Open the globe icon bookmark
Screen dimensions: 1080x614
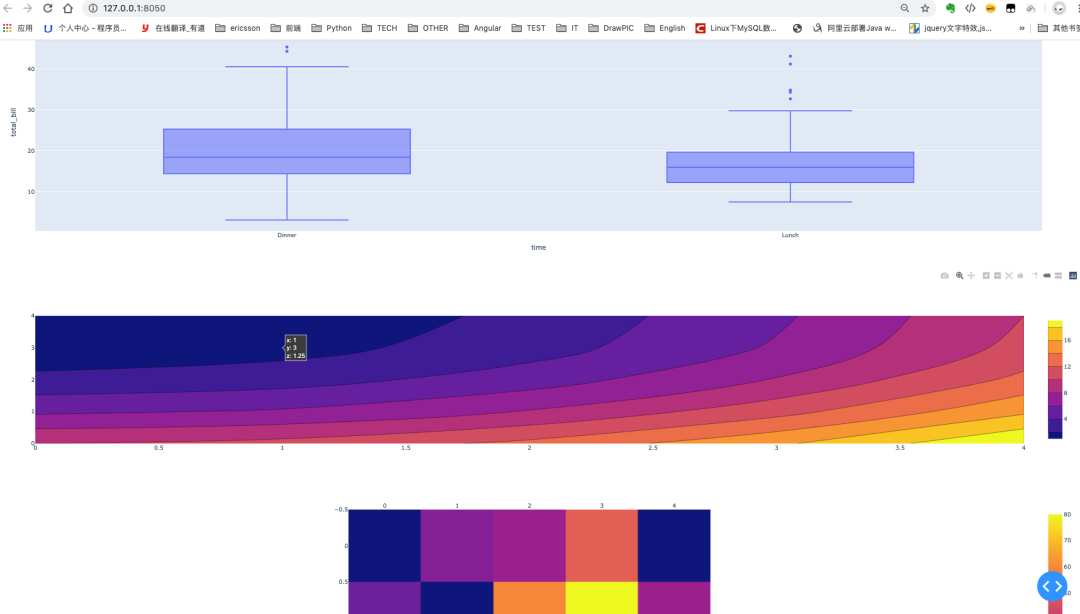point(797,28)
